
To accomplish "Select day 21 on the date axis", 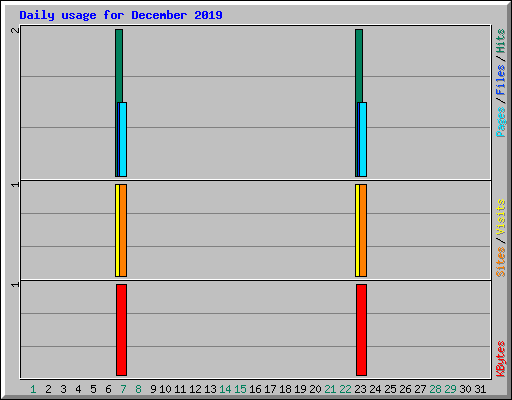I will [x=330, y=389].
